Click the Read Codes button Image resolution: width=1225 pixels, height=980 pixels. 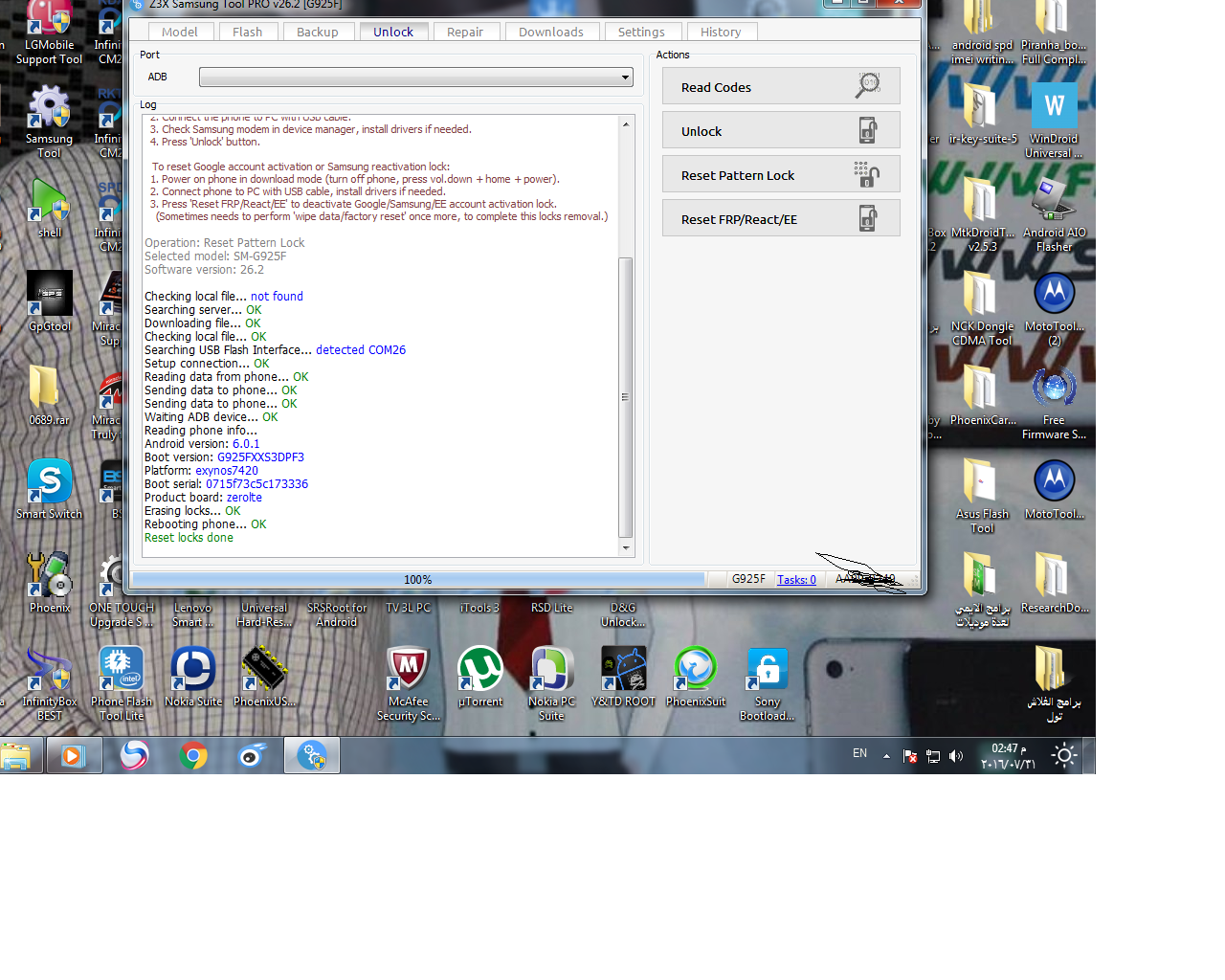tap(781, 86)
